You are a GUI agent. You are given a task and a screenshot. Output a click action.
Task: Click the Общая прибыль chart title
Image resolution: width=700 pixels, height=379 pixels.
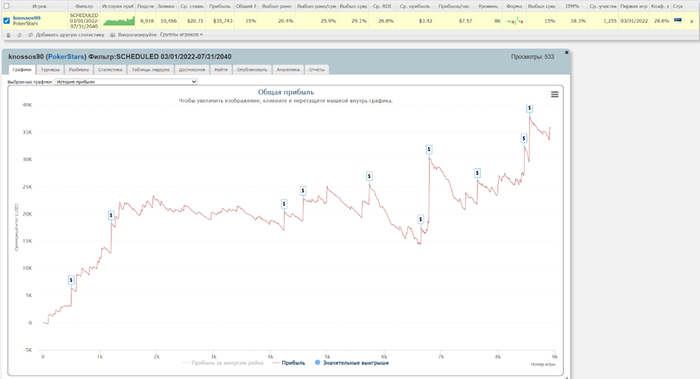pos(286,92)
